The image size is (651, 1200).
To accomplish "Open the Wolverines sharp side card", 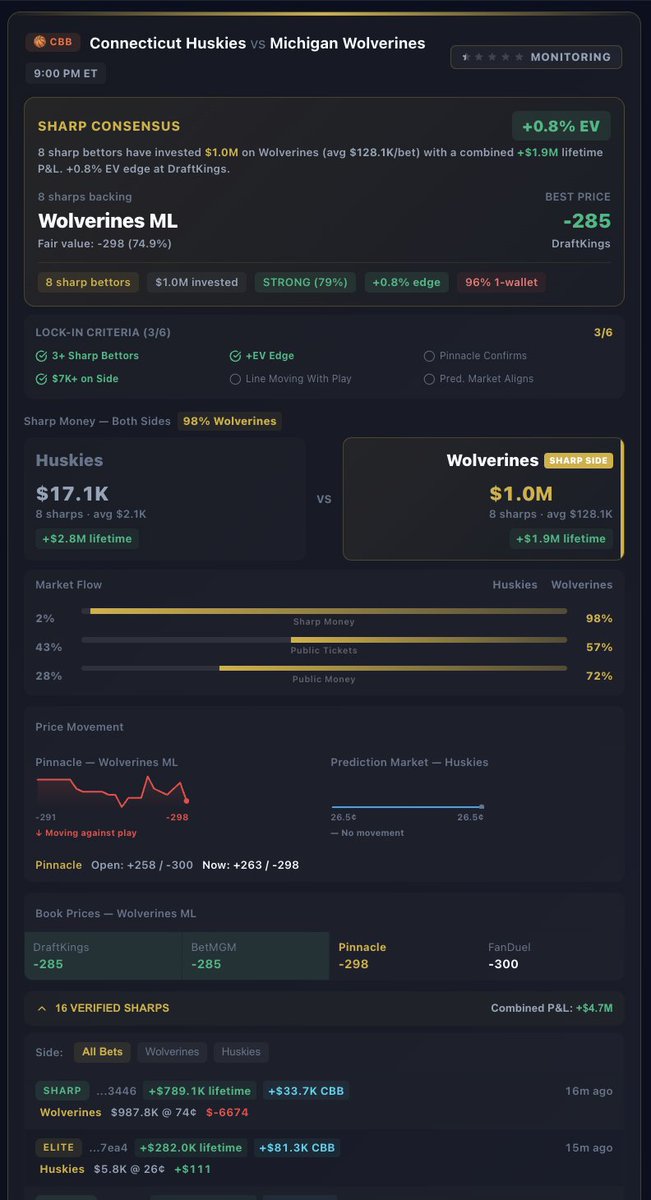I will point(483,498).
